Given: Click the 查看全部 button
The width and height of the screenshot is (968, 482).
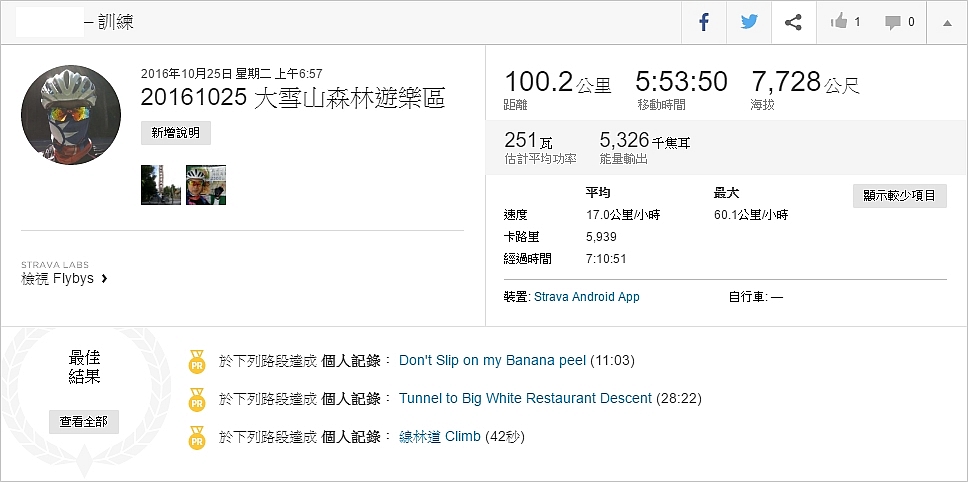Looking at the screenshot, I should [84, 422].
